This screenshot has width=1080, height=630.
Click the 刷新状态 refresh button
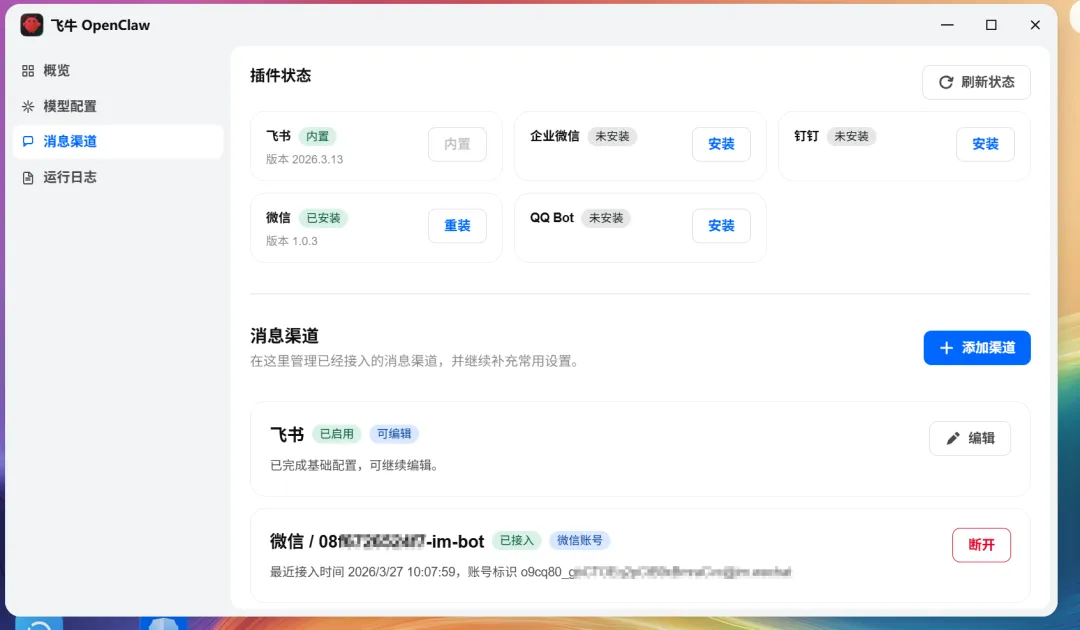click(976, 82)
